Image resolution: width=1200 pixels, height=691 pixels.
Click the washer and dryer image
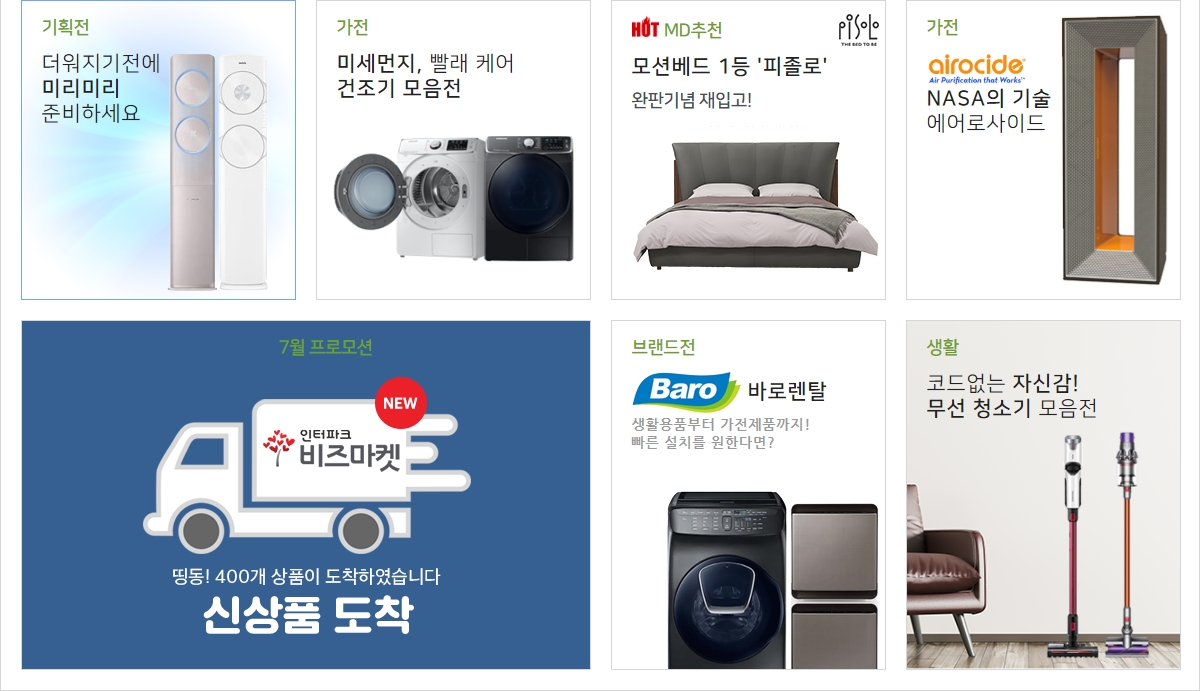[454, 199]
